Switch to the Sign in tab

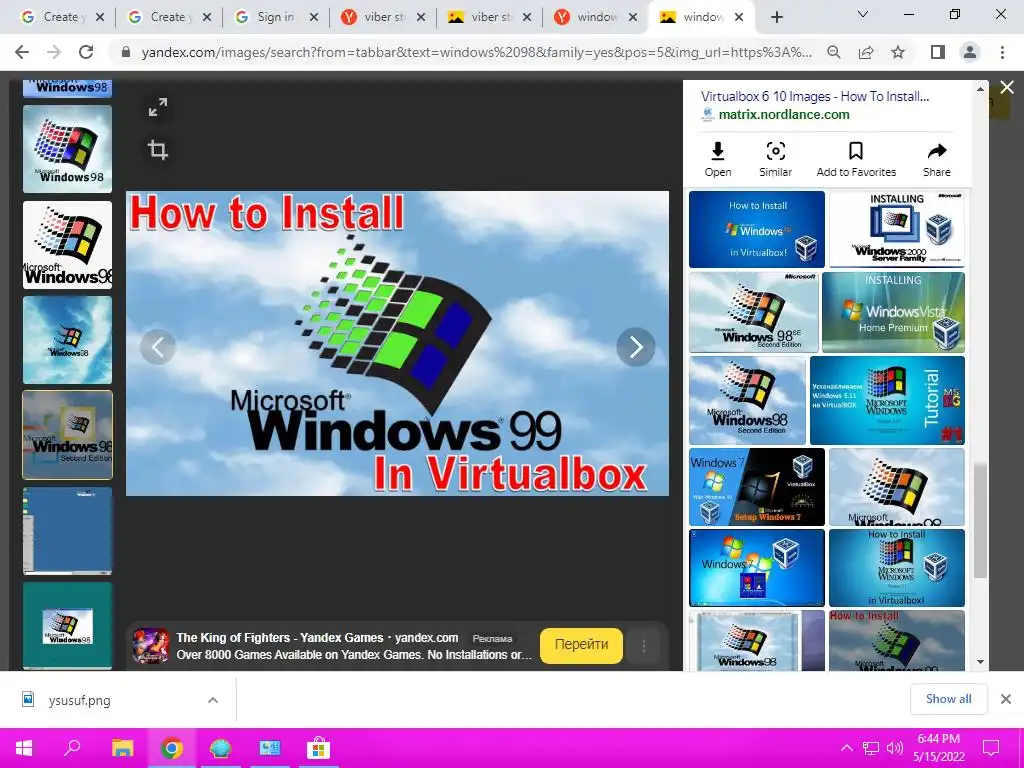point(275,17)
